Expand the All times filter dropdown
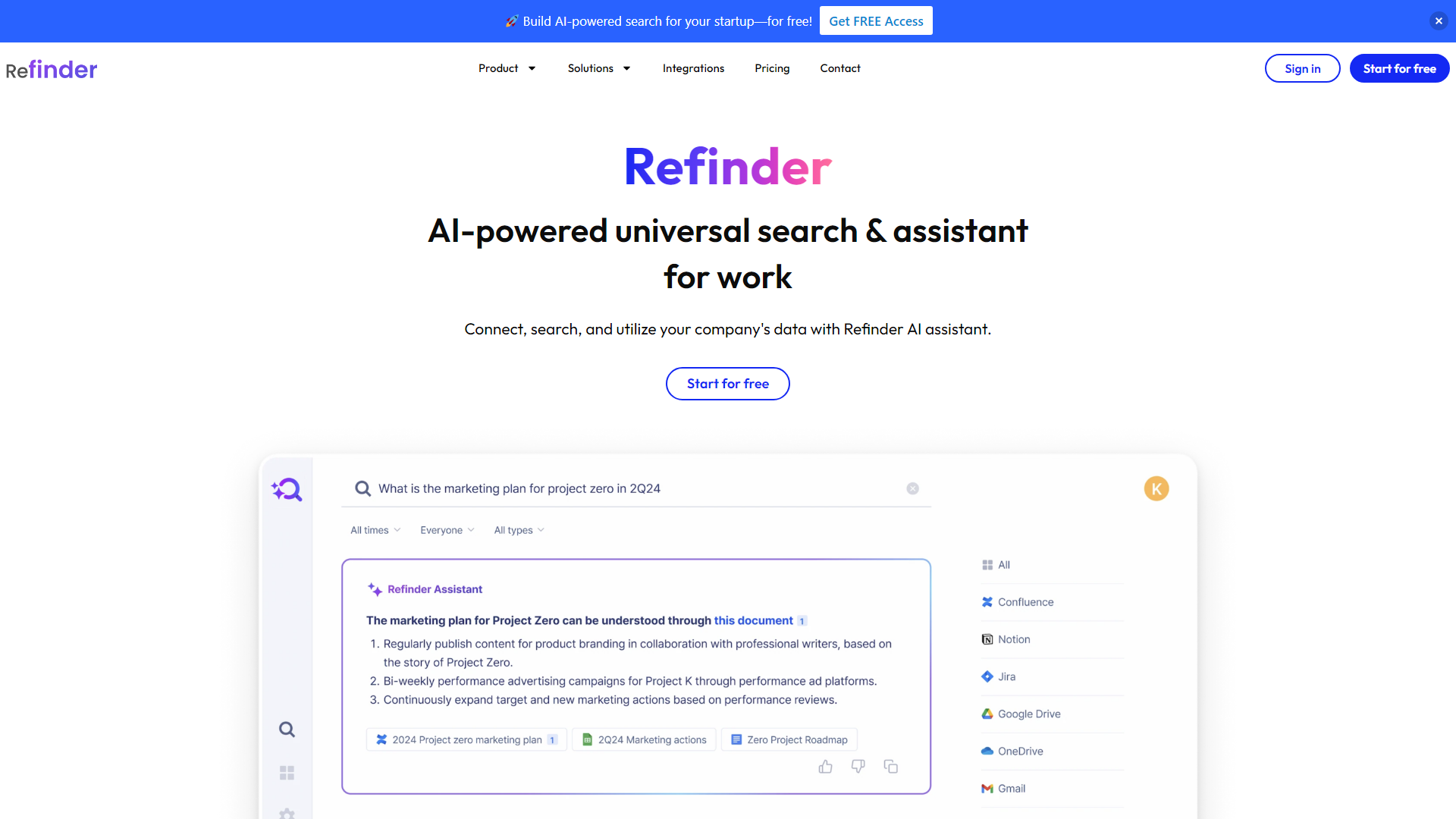This screenshot has height=819, width=1456. click(x=374, y=530)
